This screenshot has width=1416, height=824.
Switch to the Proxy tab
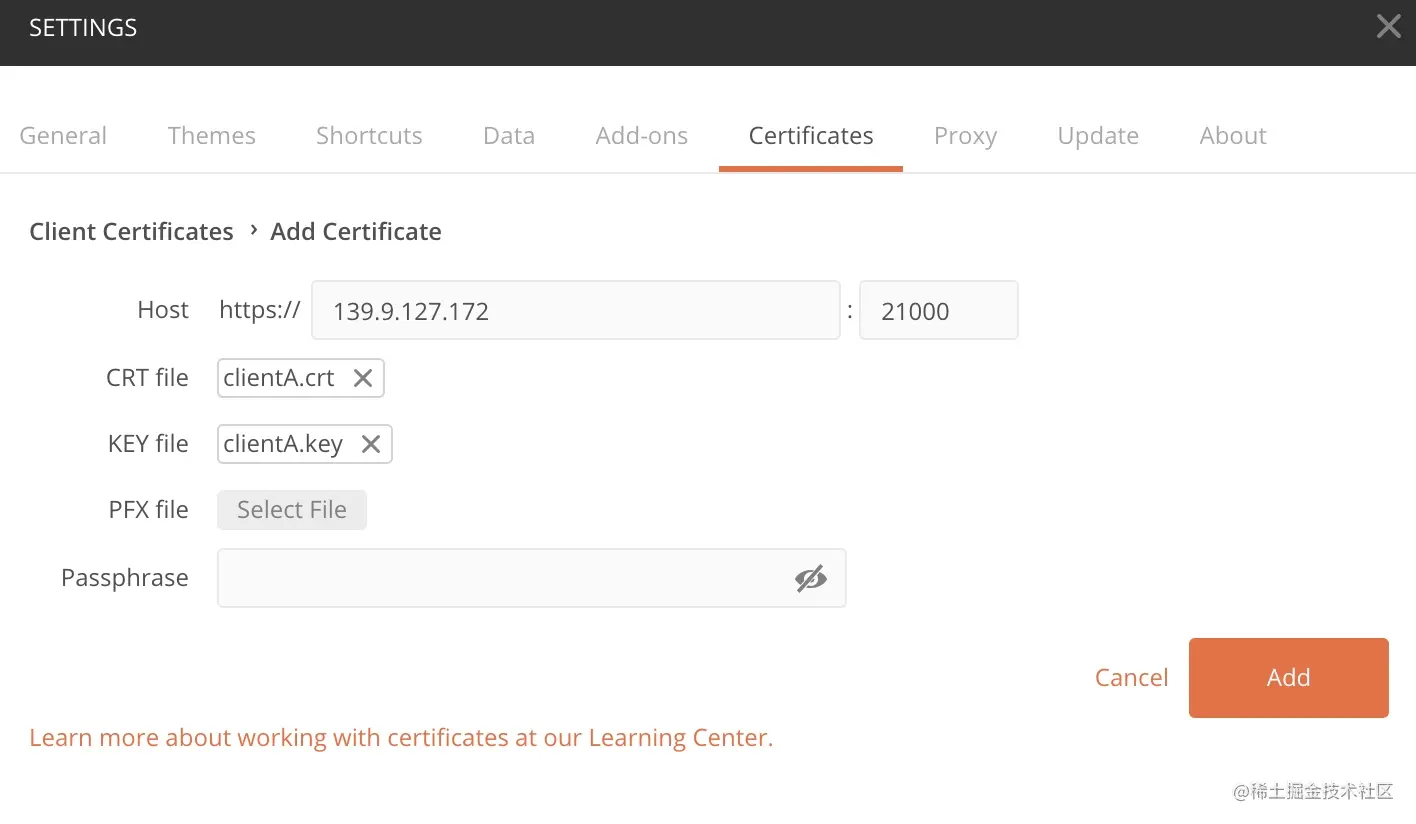pyautogui.click(x=965, y=135)
